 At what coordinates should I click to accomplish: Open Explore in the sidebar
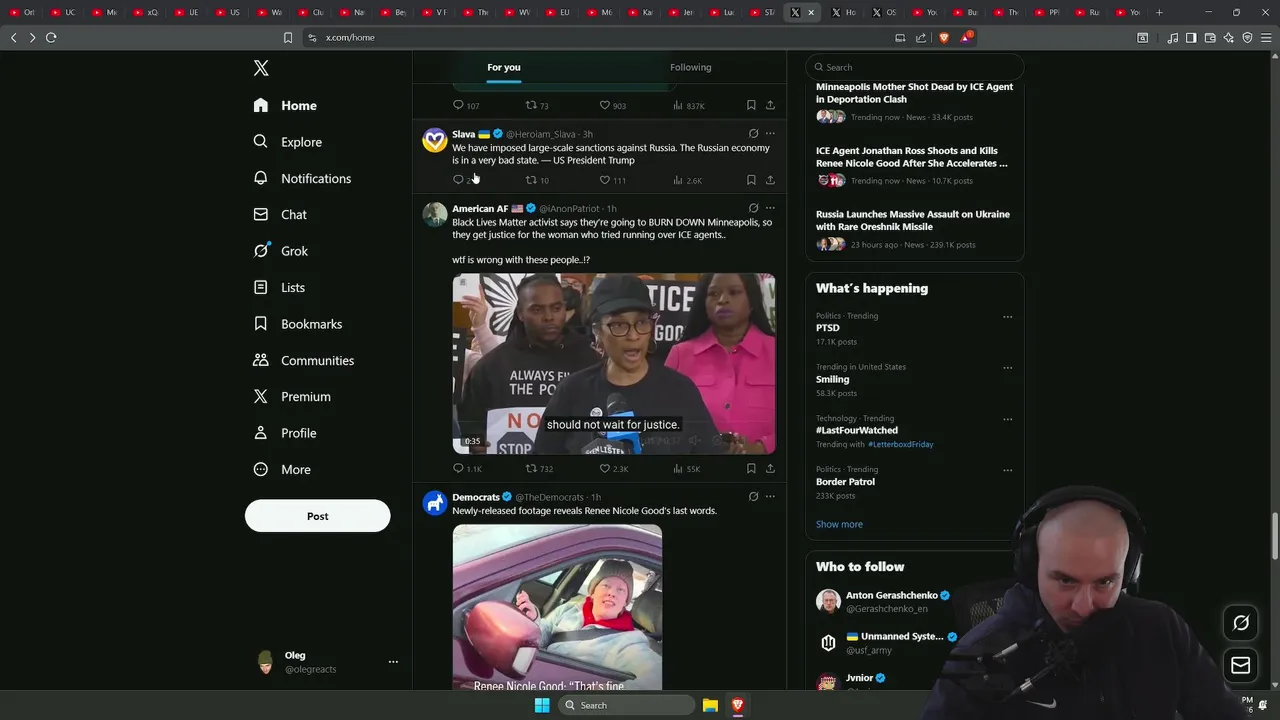point(288,142)
